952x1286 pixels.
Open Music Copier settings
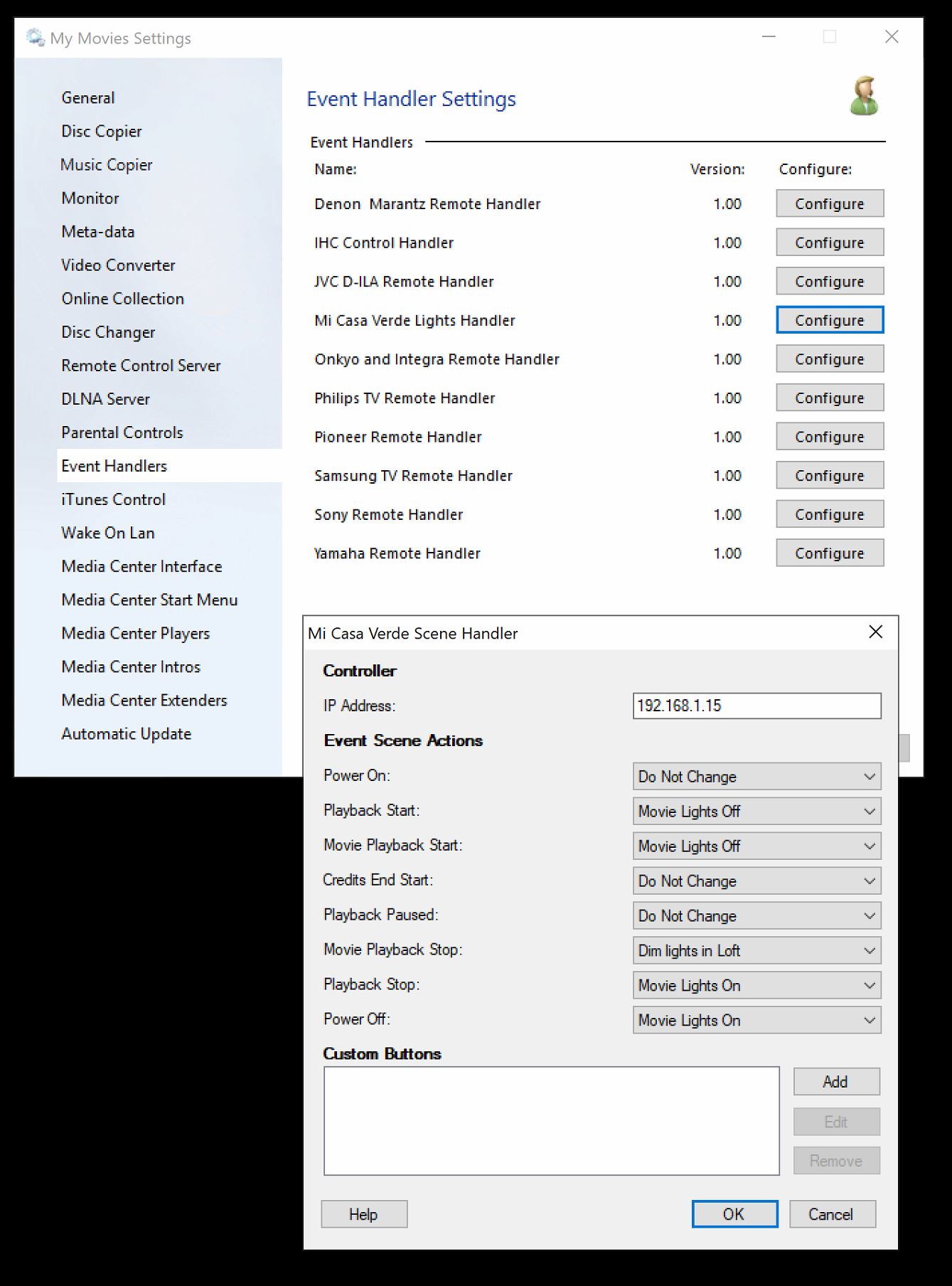pyautogui.click(x=107, y=165)
